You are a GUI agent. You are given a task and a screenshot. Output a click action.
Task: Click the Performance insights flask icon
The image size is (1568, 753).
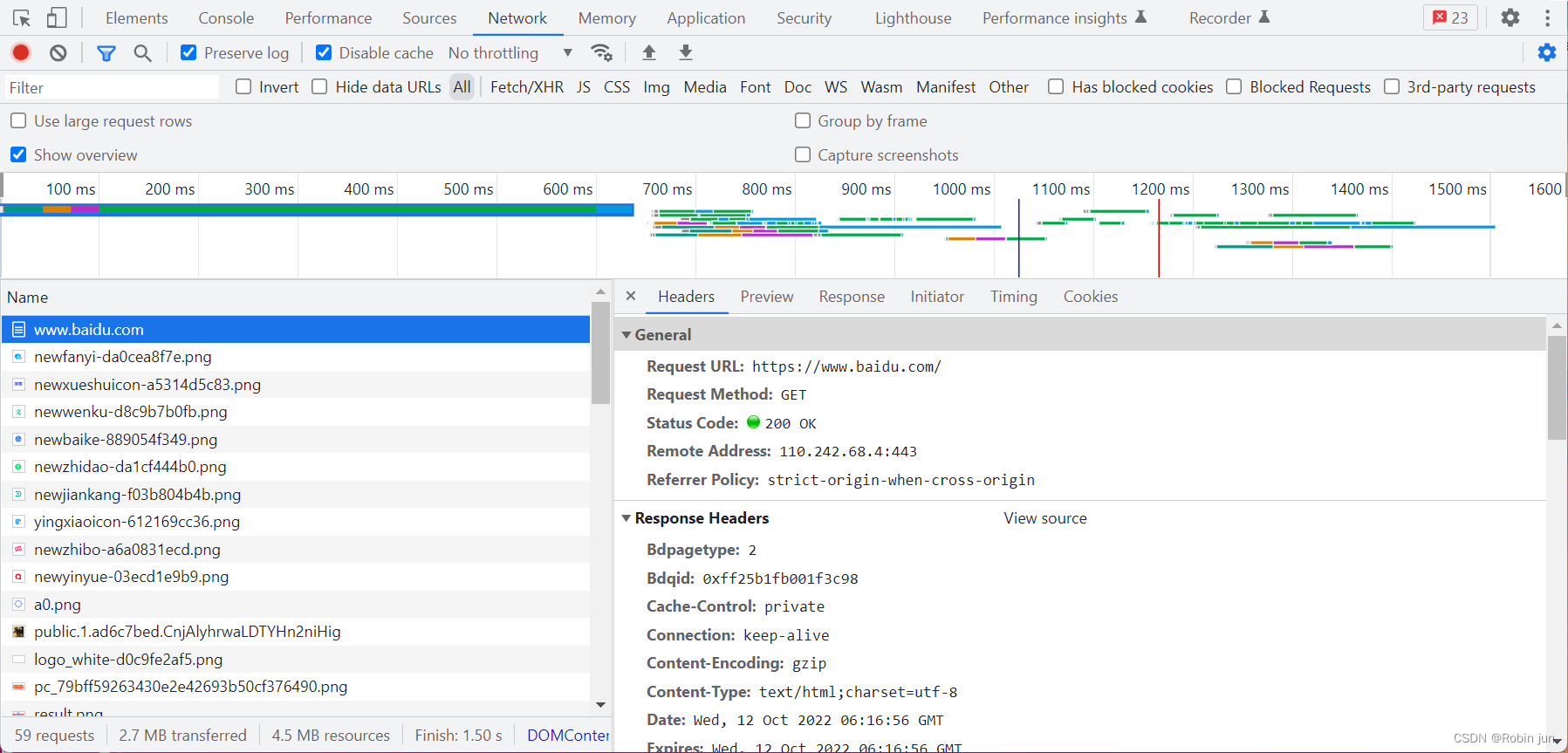1140,17
